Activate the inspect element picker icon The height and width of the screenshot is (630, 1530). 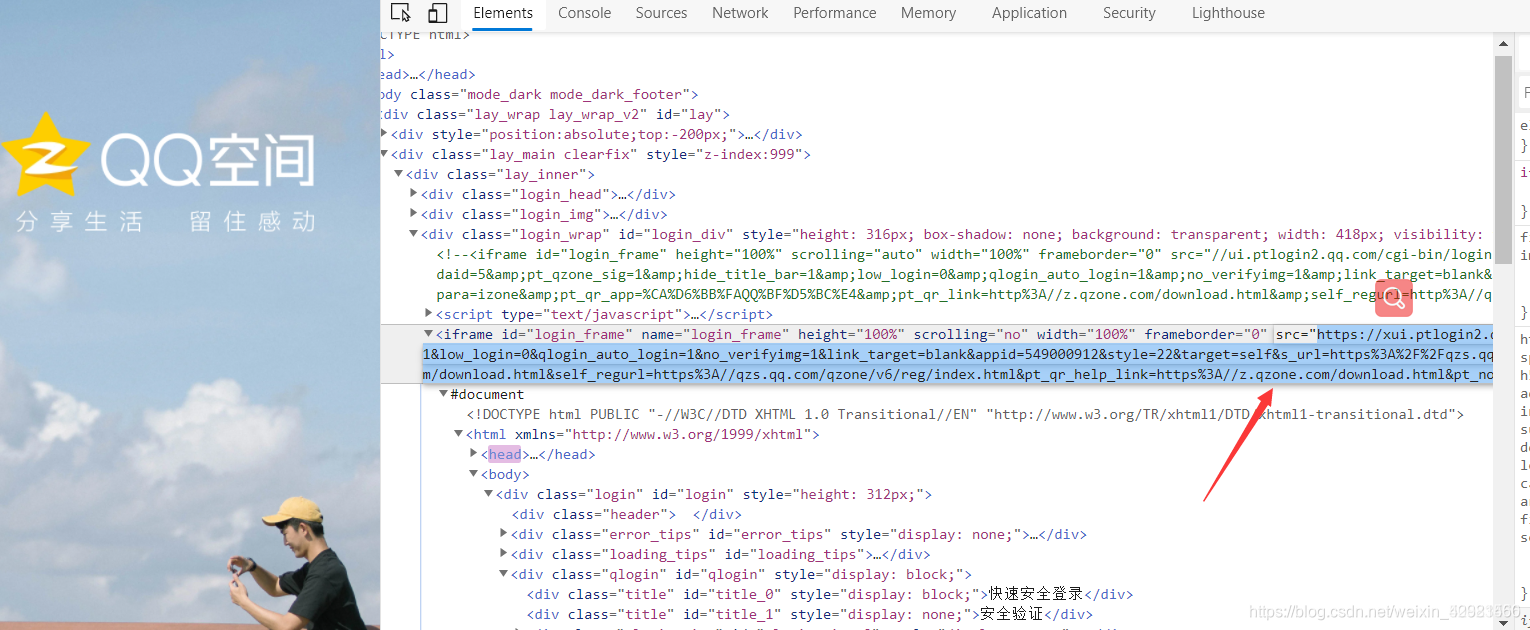click(401, 13)
